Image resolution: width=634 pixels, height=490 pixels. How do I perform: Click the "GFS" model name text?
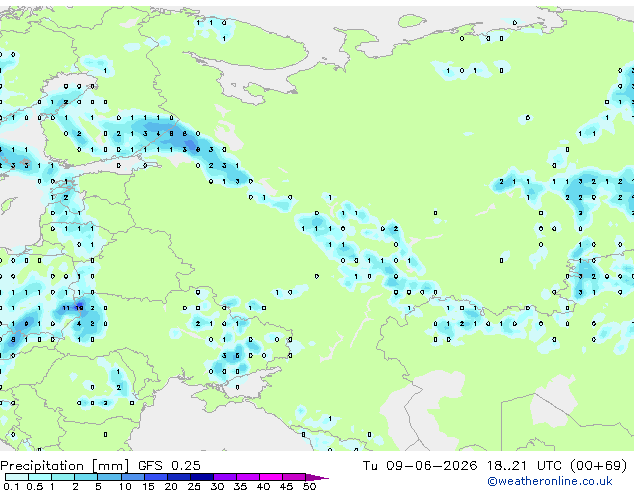click(150, 466)
